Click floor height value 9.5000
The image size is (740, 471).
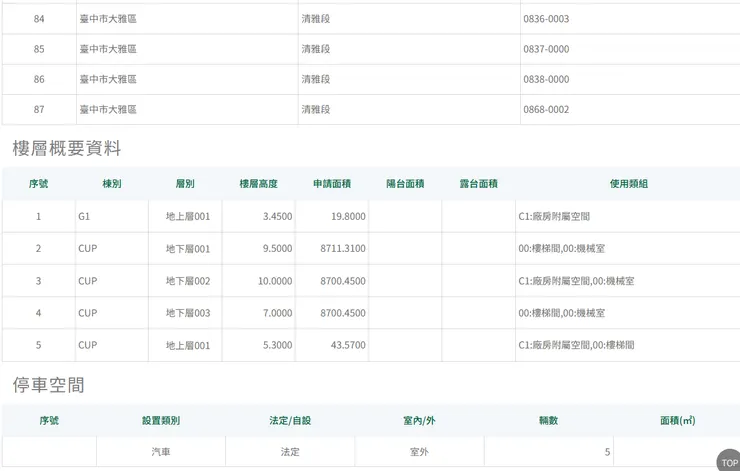pyautogui.click(x=278, y=249)
